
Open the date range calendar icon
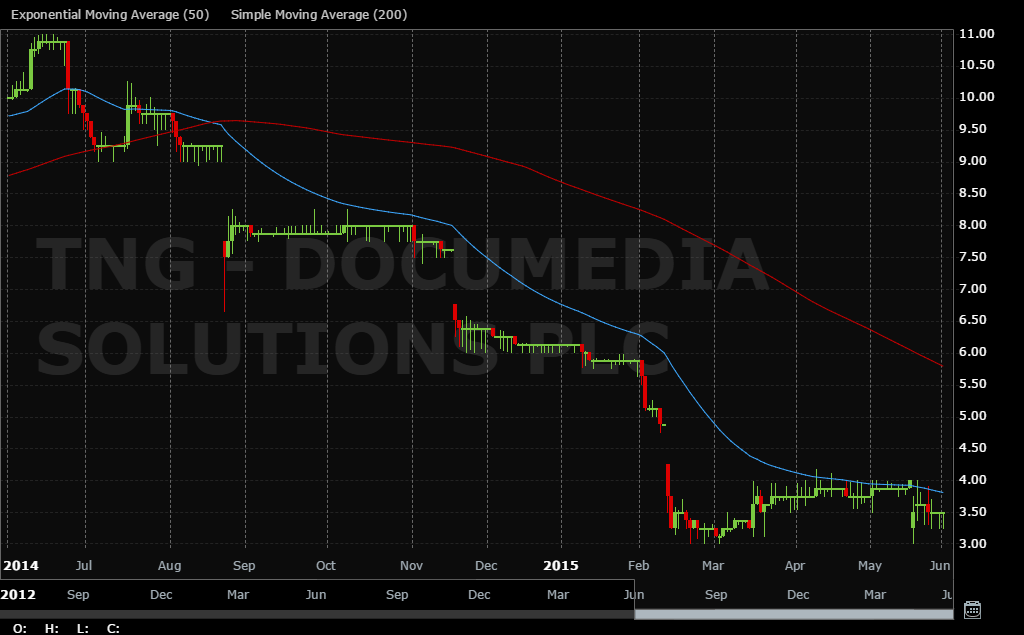[x=971, y=610]
